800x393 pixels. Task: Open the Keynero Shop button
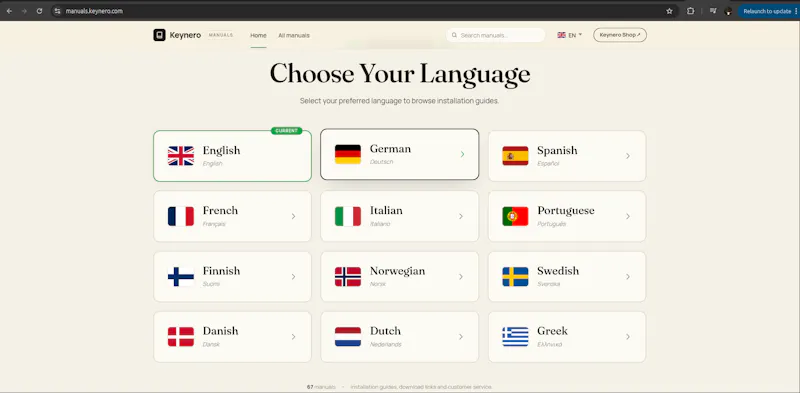pos(620,35)
